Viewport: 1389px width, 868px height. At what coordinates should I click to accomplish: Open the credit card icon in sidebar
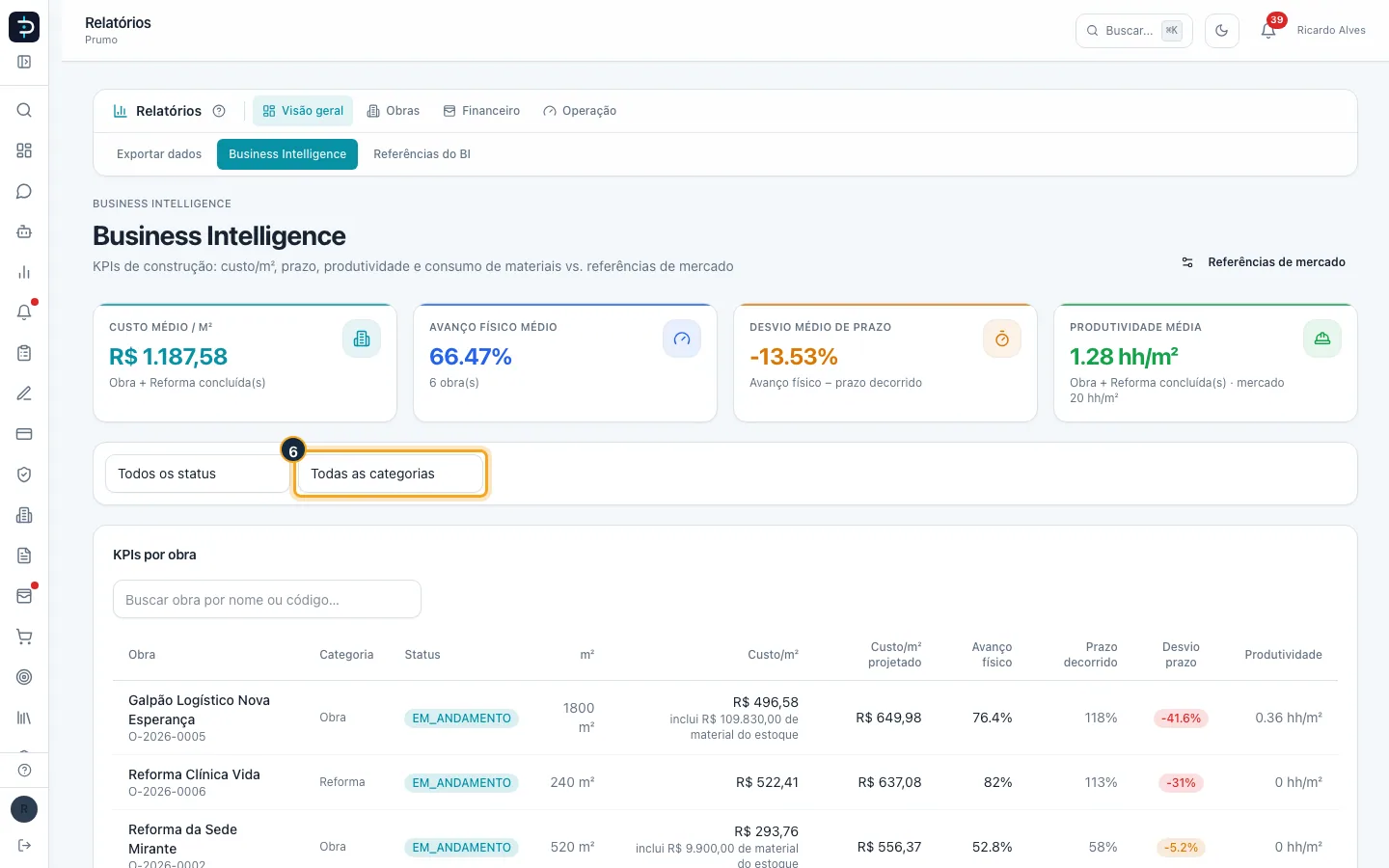24,434
